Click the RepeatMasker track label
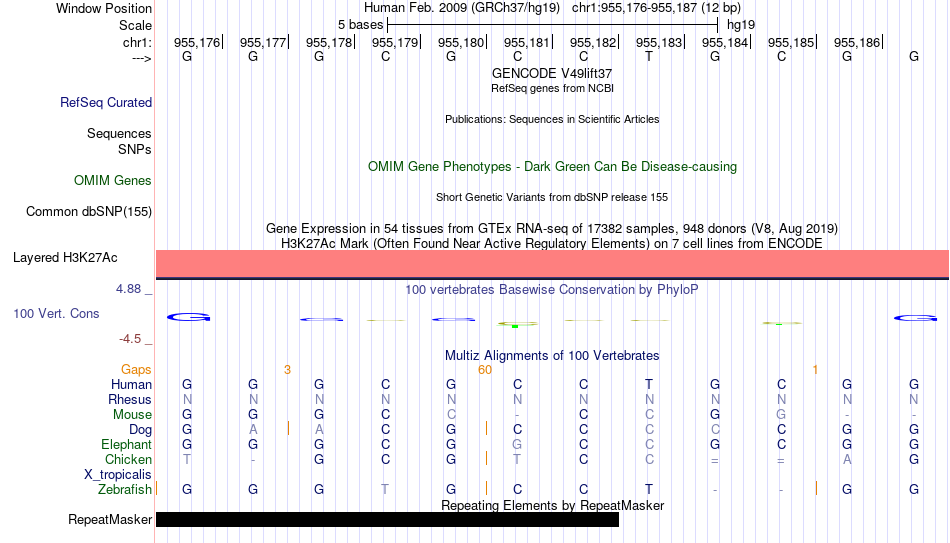This screenshot has width=950, height=543. tap(110, 519)
